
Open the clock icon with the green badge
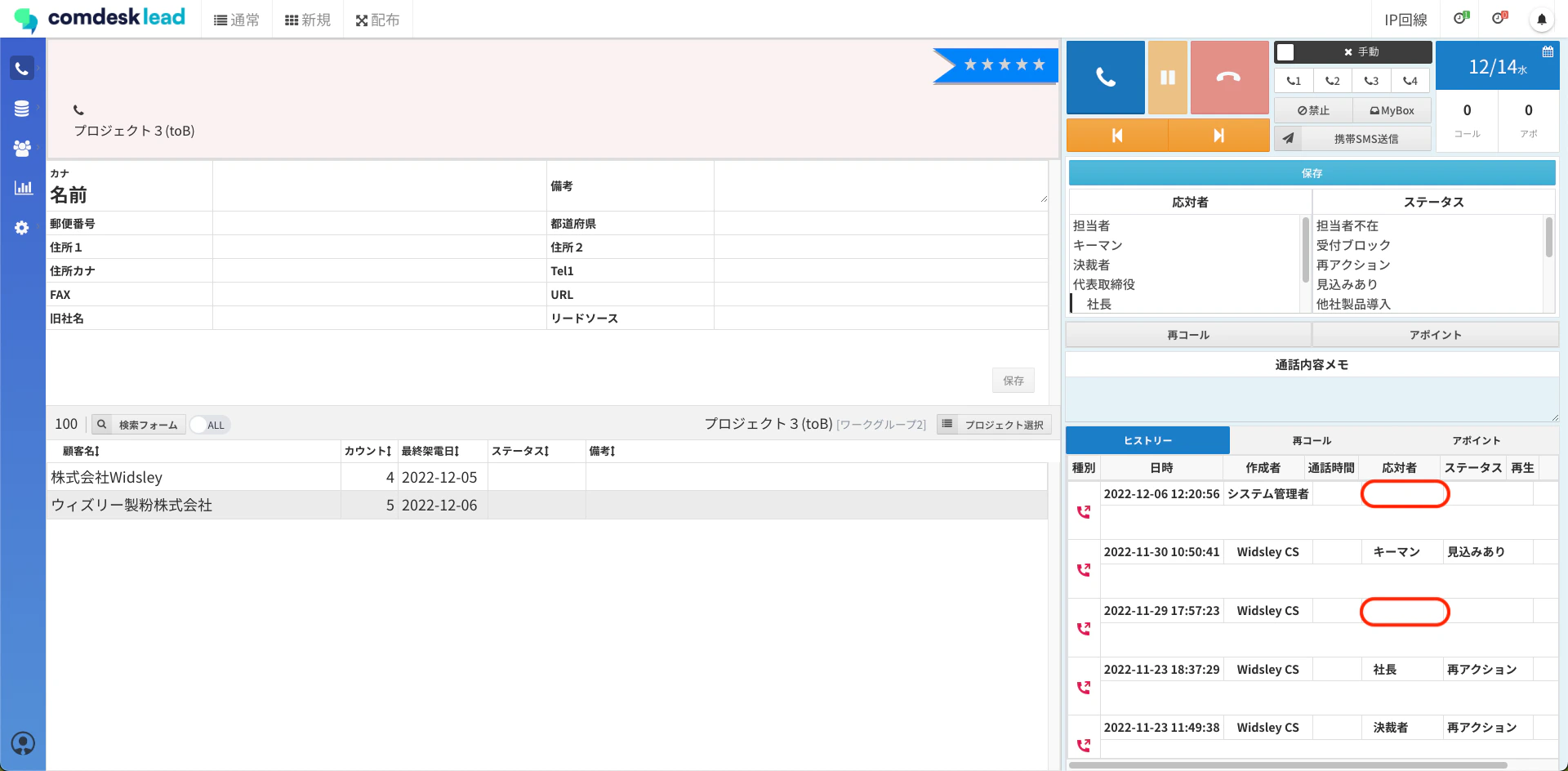pyautogui.click(x=1461, y=18)
